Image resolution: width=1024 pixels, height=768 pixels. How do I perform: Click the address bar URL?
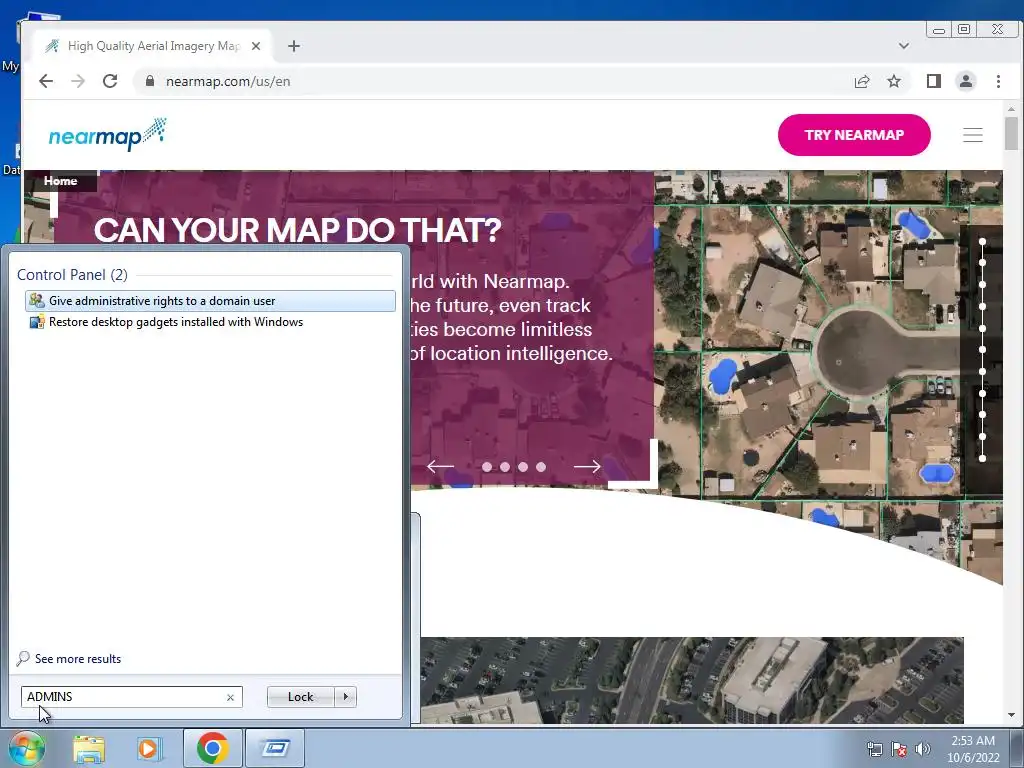tap(228, 81)
